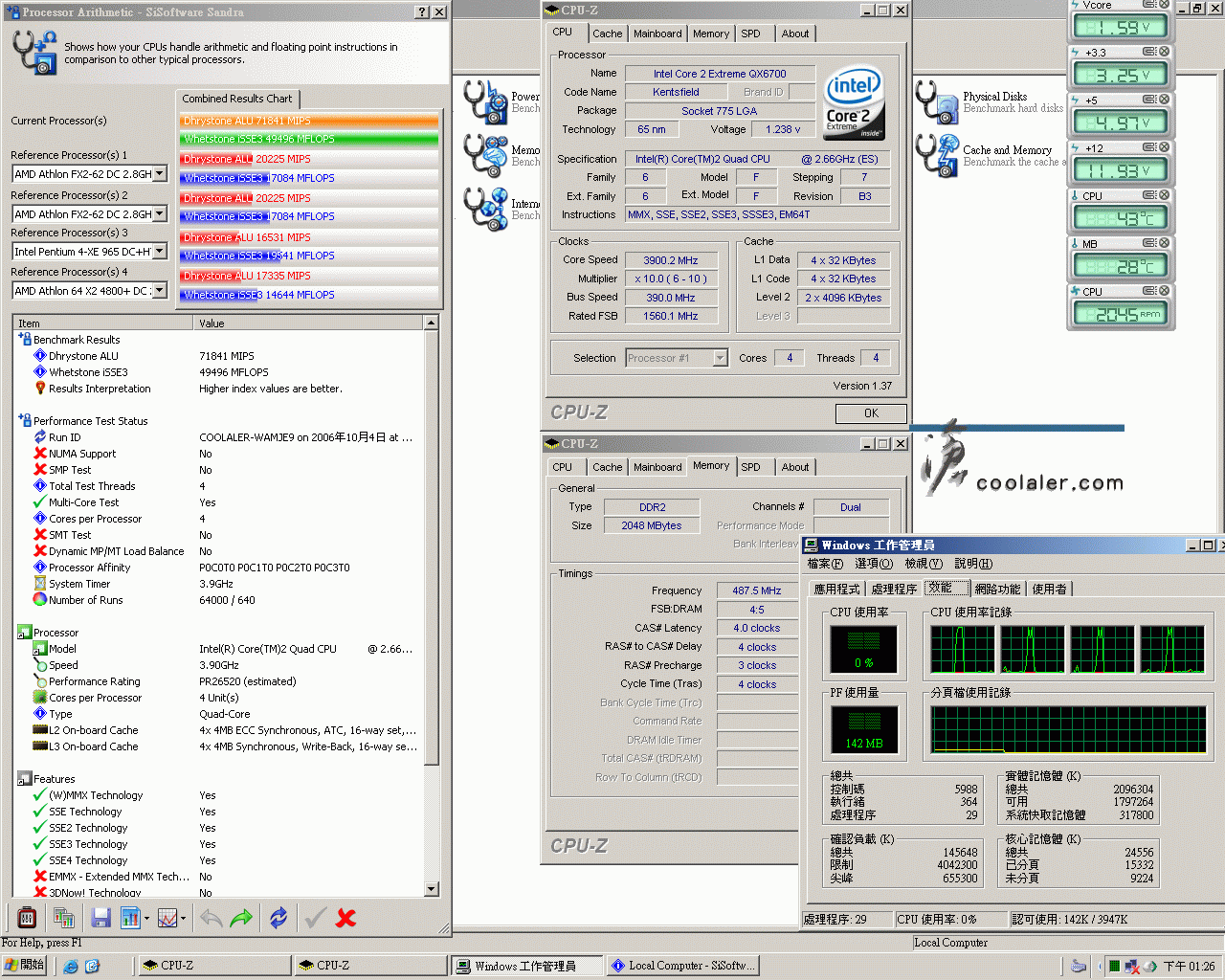Click the grey back arrow icon

(212, 919)
